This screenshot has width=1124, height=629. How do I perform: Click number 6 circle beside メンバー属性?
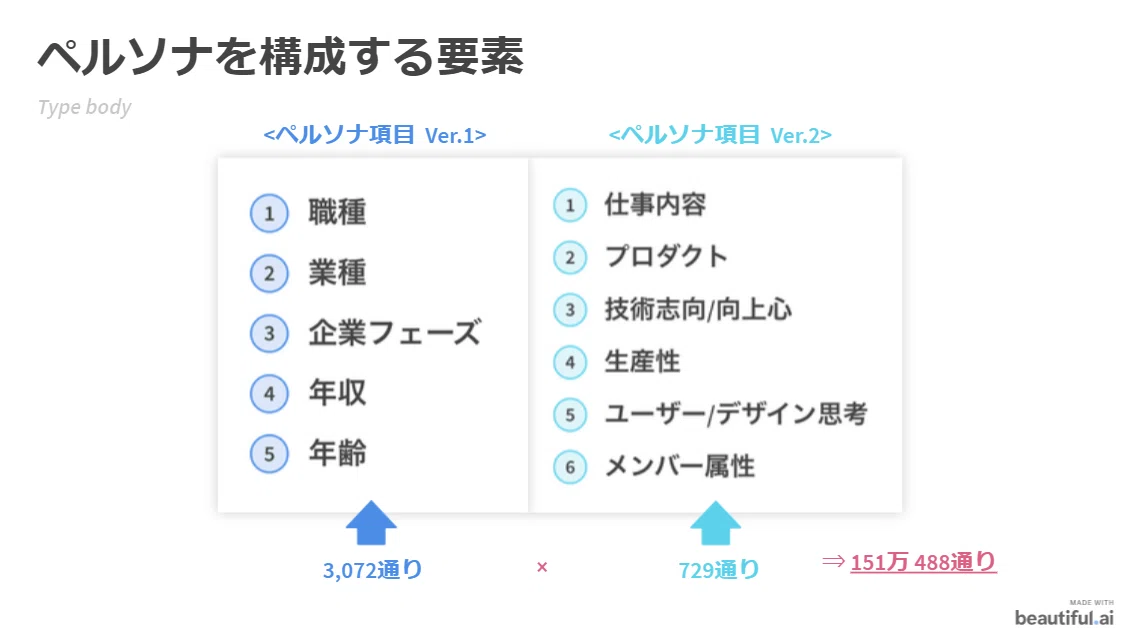coord(570,467)
